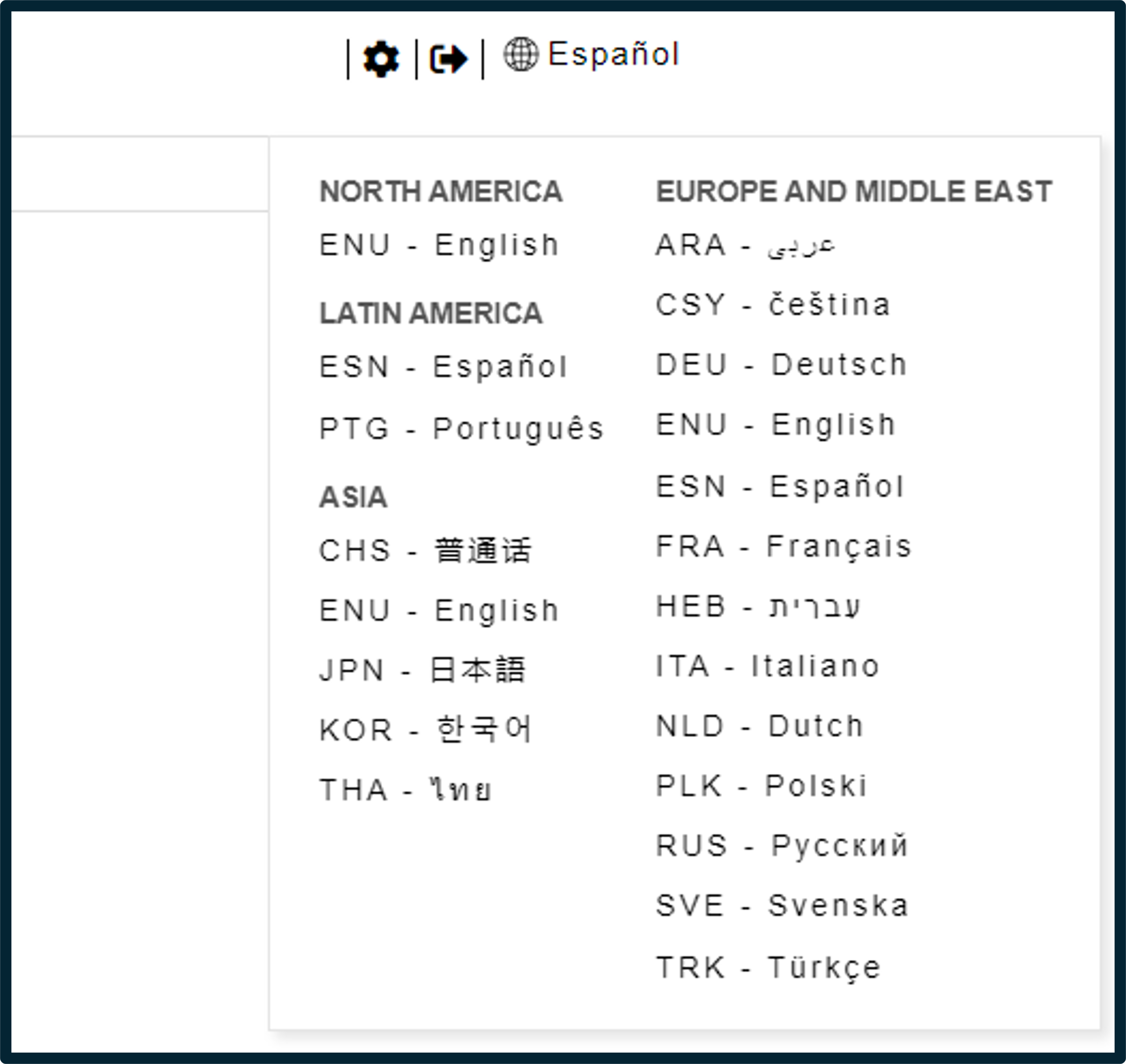
Task: Click the globe language icon
Action: click(x=521, y=54)
